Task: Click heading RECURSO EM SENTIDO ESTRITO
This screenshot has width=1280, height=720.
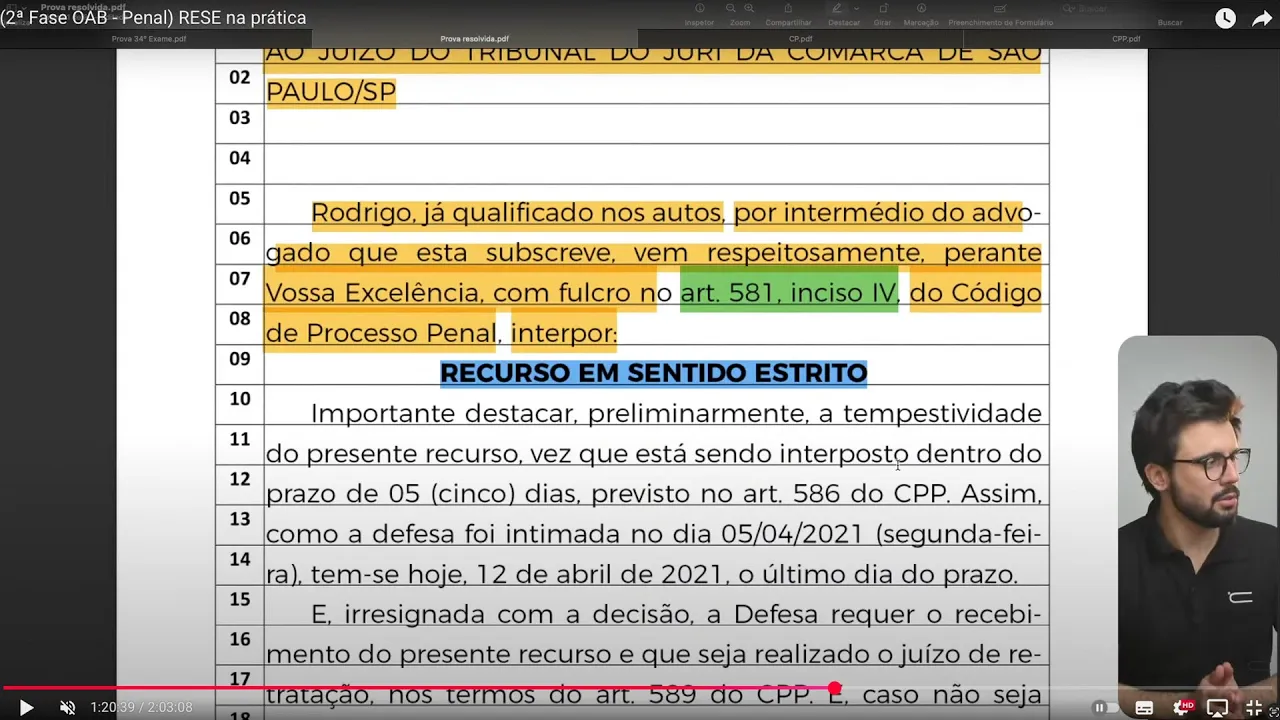Action: 653,373
